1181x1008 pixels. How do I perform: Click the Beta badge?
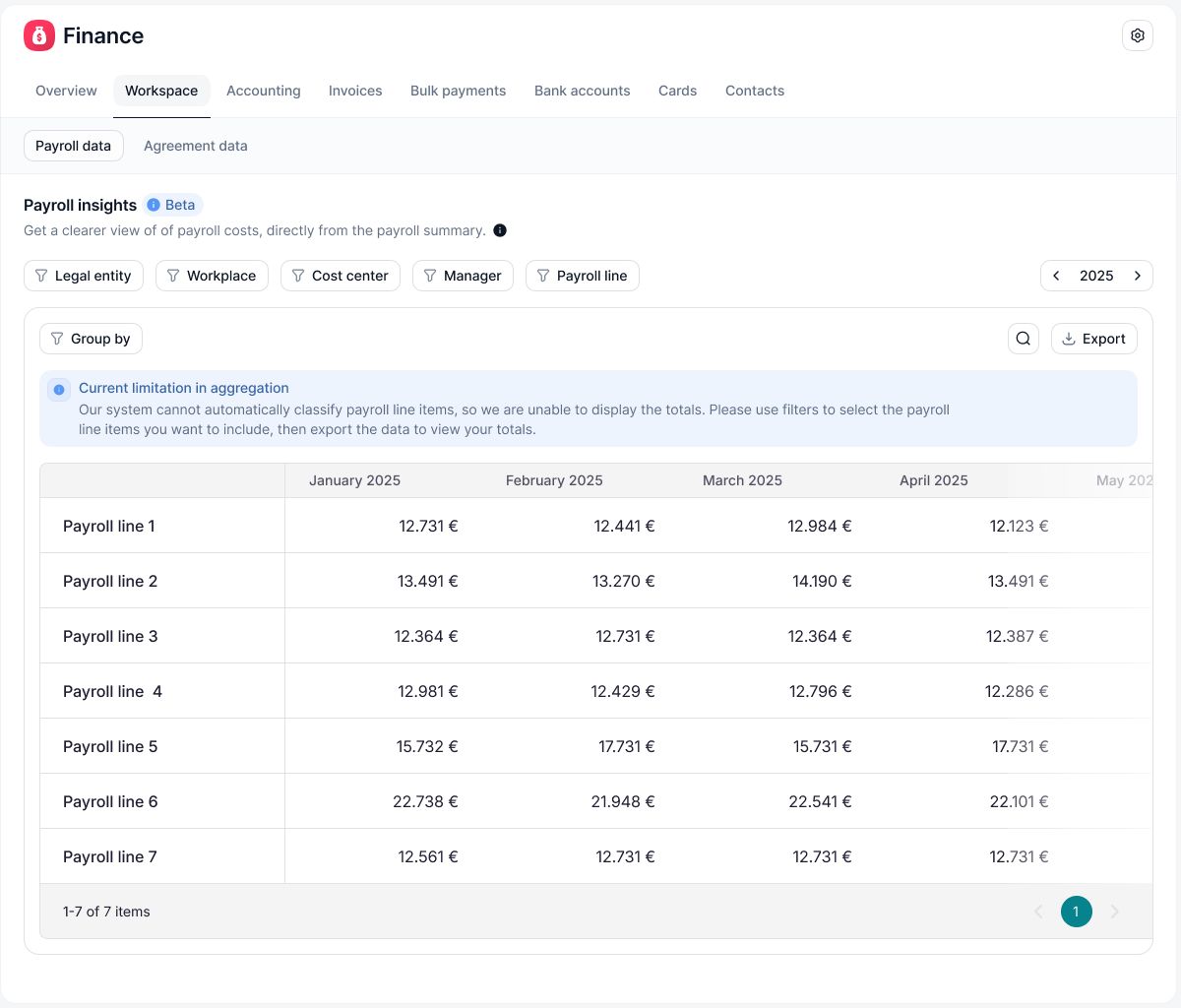coord(172,205)
